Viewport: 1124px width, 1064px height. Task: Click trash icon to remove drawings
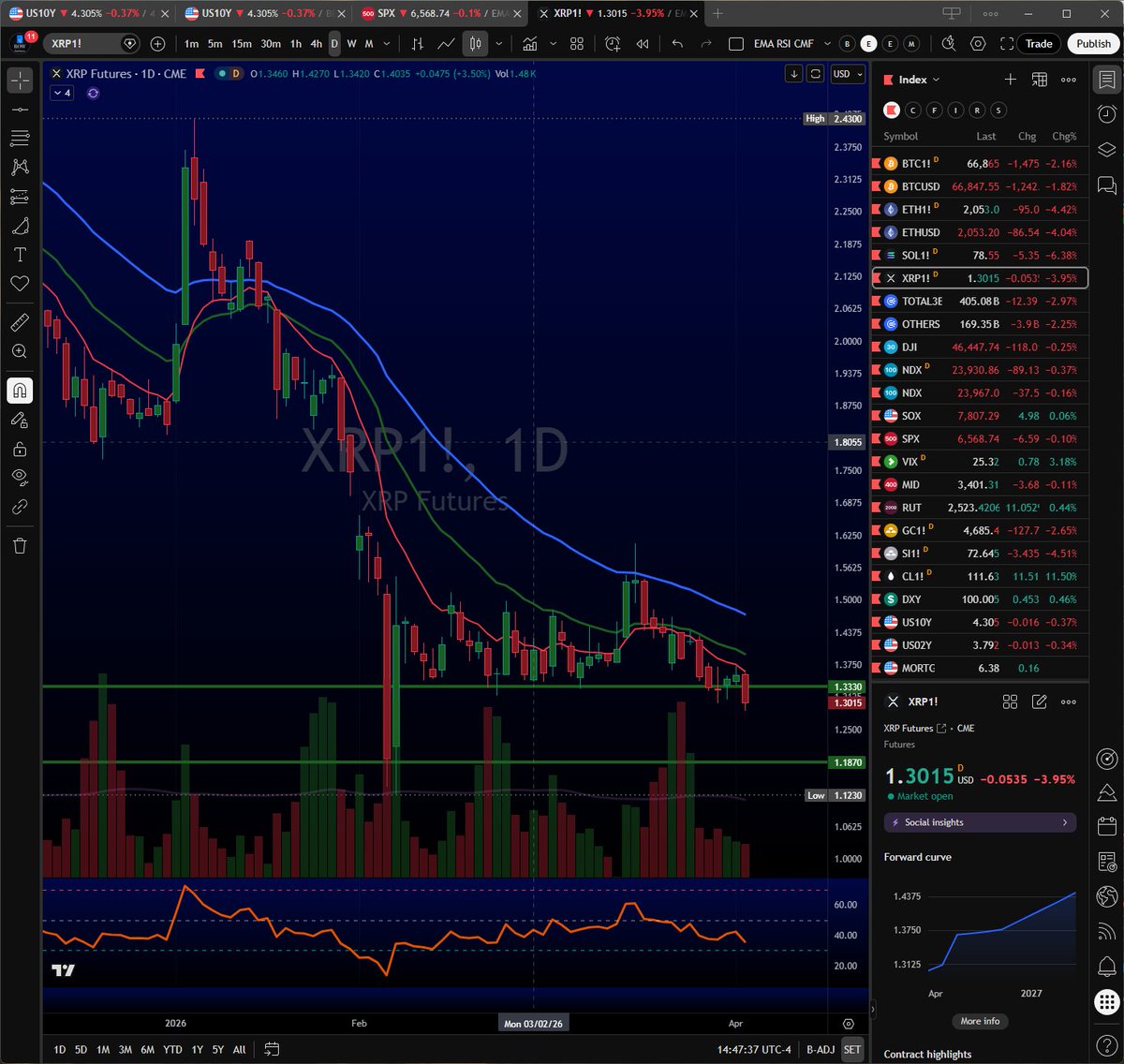[20, 545]
